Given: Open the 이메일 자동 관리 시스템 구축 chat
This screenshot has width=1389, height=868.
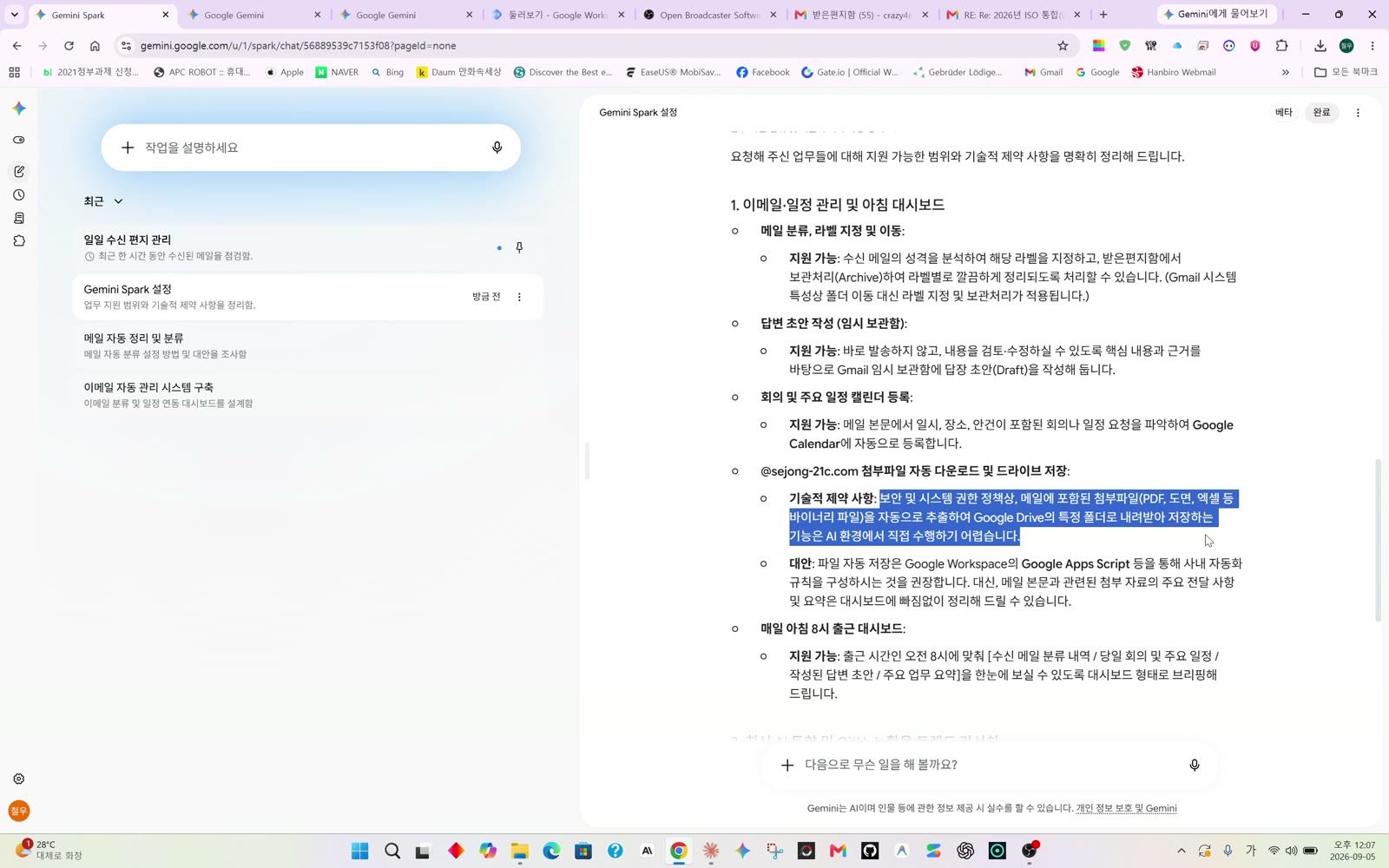Looking at the screenshot, I should [x=308, y=395].
